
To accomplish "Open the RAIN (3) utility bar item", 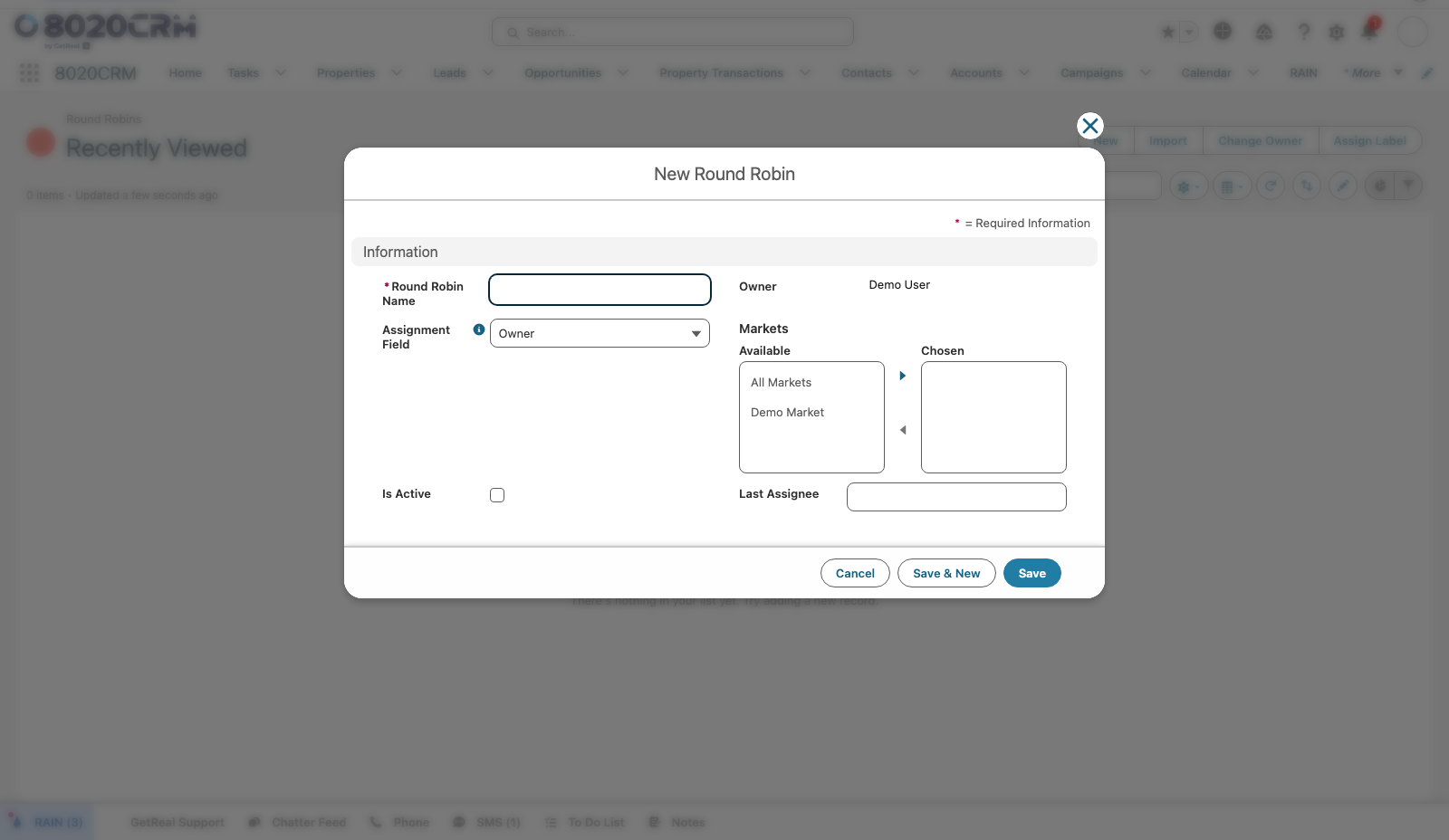I will (47, 822).
